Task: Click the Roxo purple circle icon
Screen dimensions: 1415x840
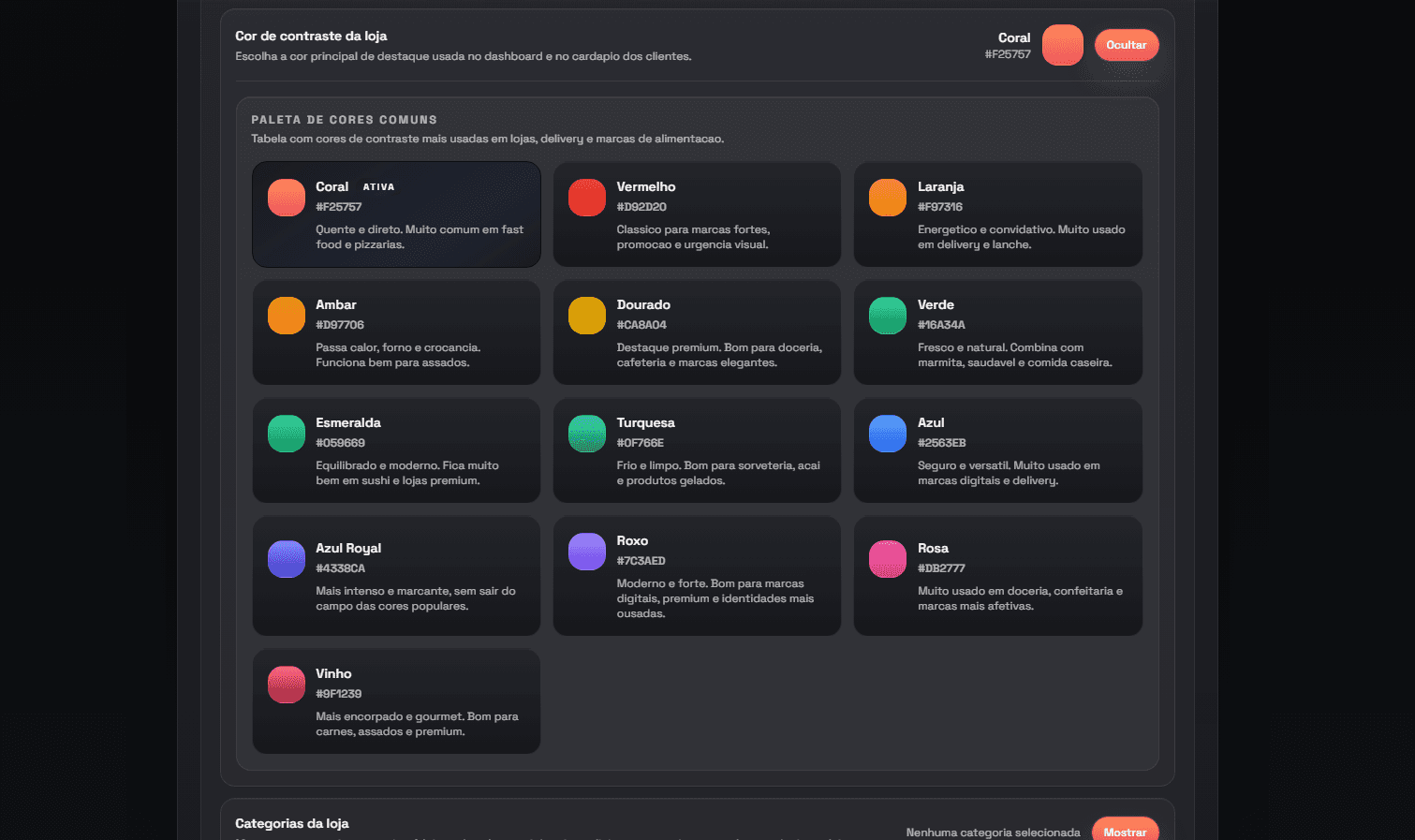Action: (586, 552)
